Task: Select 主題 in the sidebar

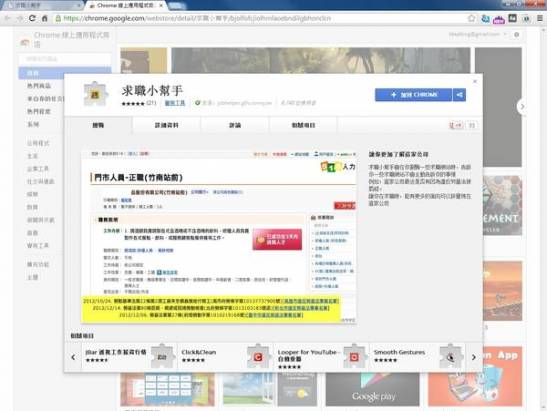Action: 33,277
